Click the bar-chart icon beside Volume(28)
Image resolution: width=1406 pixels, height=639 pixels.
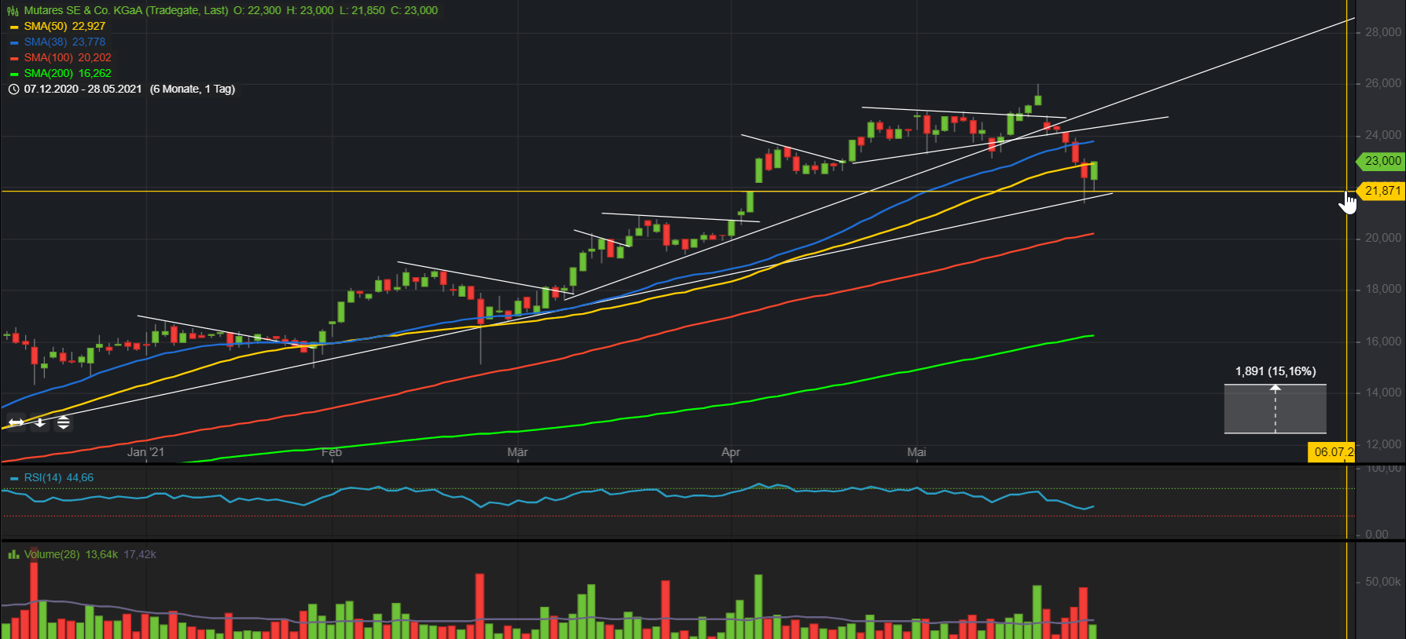point(13,554)
